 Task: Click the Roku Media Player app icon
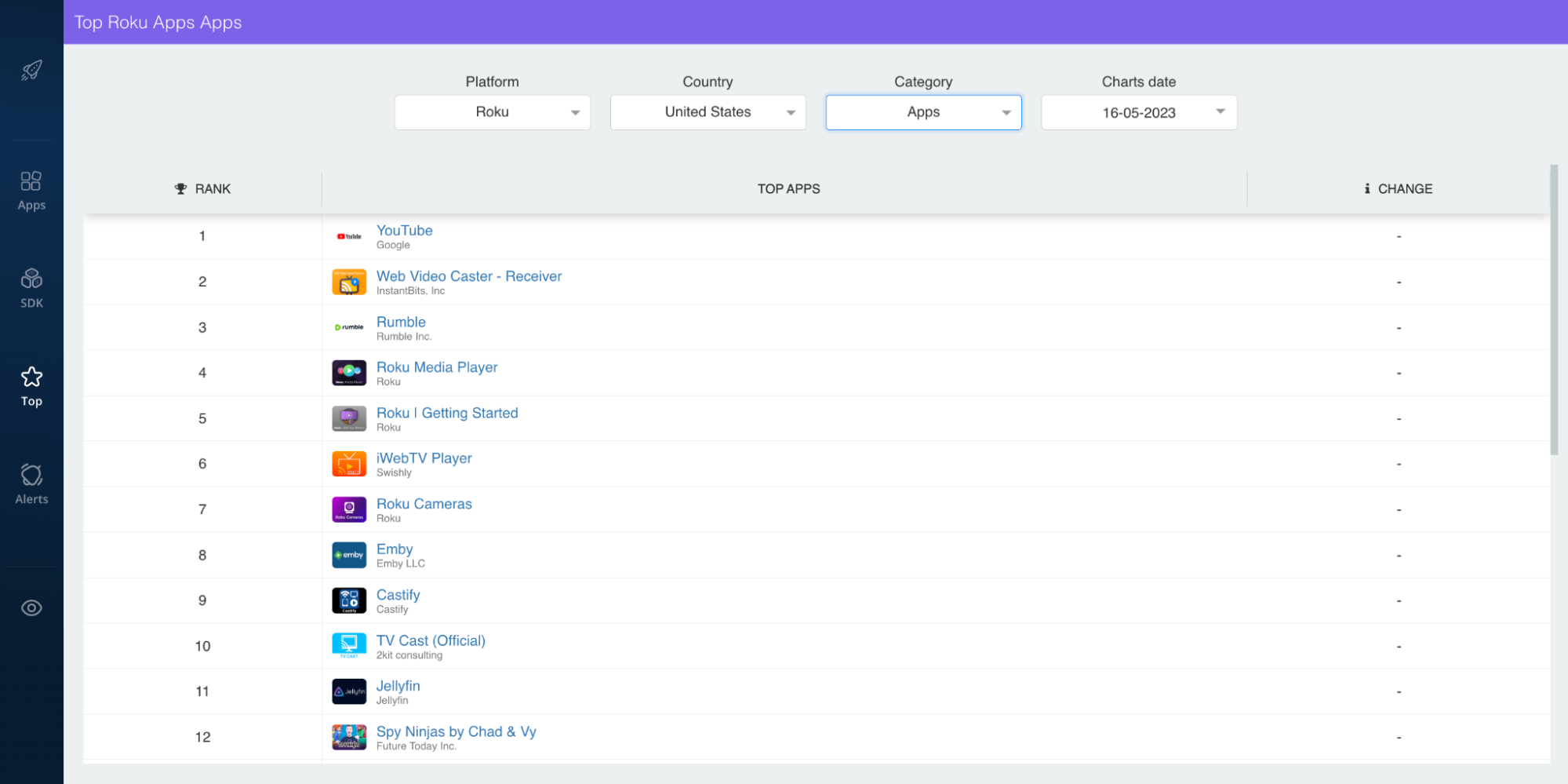click(349, 373)
